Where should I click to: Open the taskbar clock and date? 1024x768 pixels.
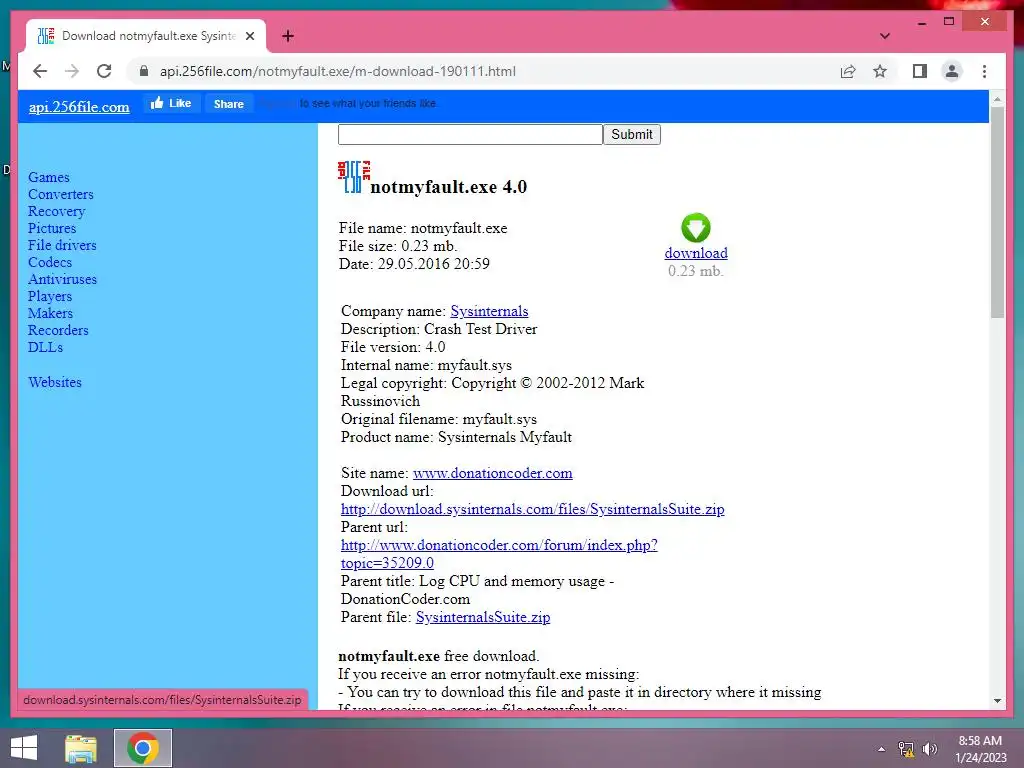click(x=980, y=749)
